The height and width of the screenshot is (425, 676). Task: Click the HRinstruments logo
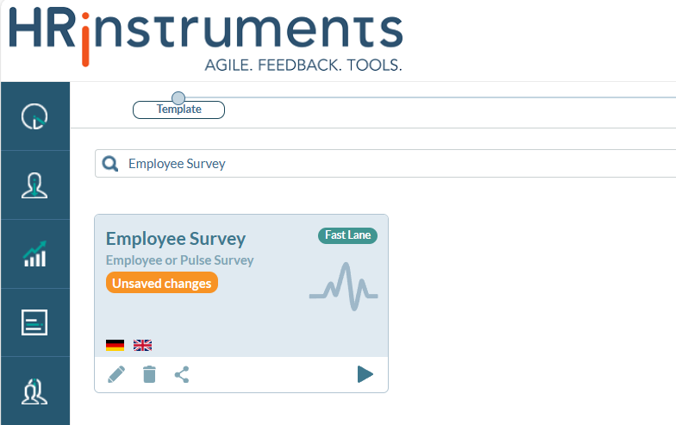[x=206, y=39]
